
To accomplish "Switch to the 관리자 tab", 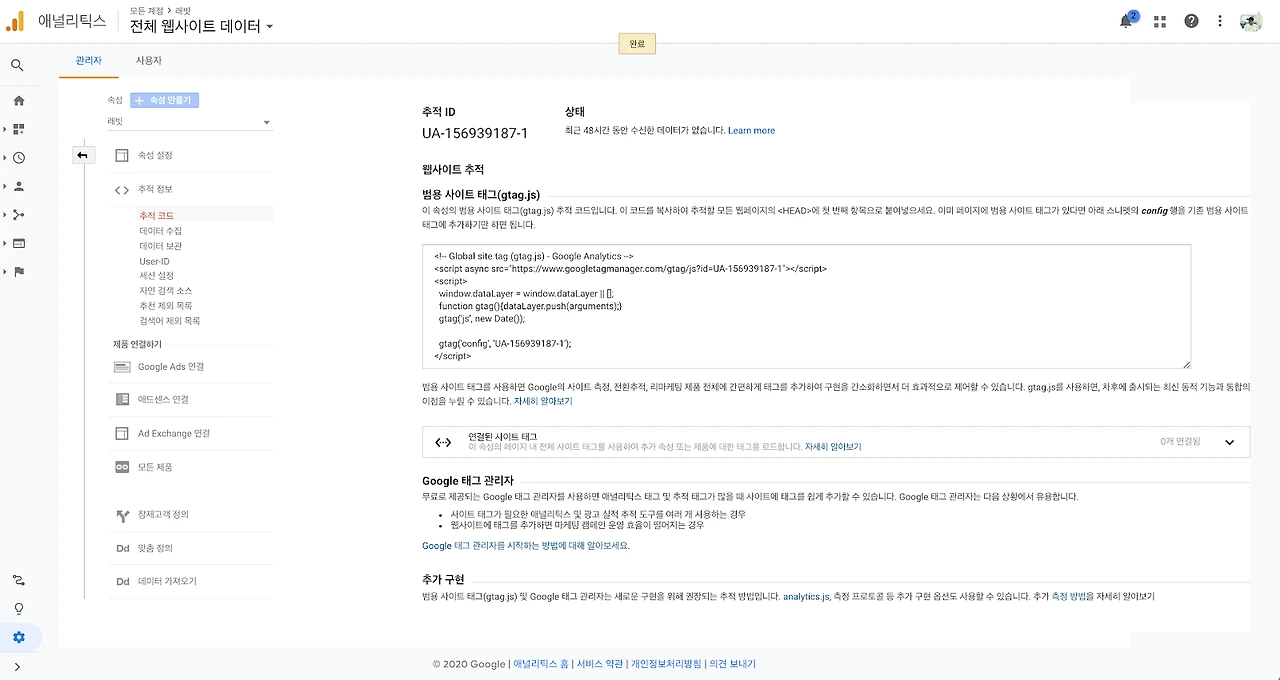I will coord(88,61).
